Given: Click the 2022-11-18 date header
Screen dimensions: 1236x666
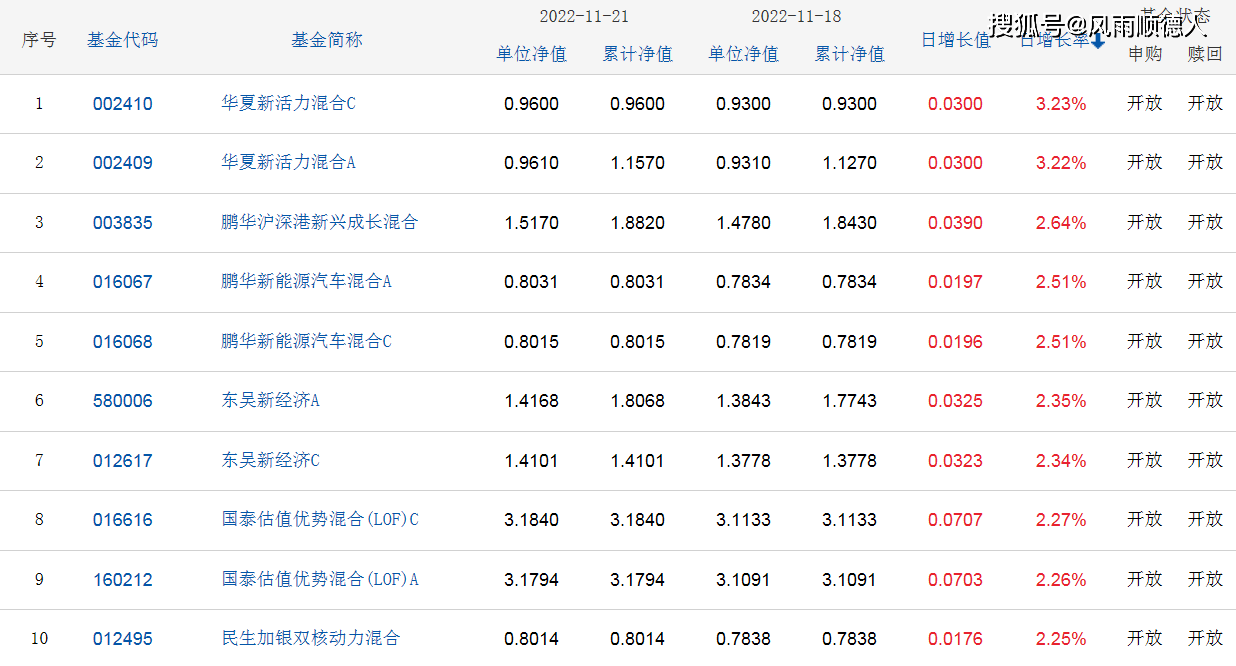Looking at the screenshot, I should (x=796, y=17).
